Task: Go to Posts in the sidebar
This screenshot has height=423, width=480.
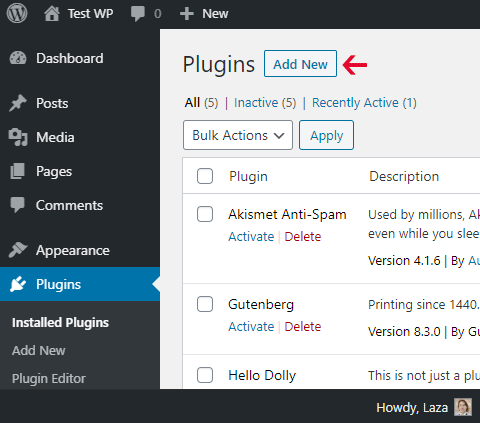Action: point(52,103)
